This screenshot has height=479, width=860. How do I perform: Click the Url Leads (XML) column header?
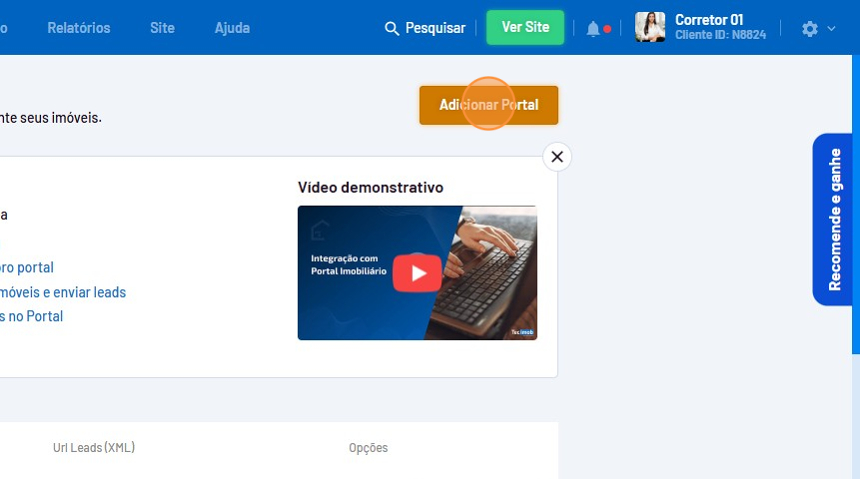tap(94, 448)
